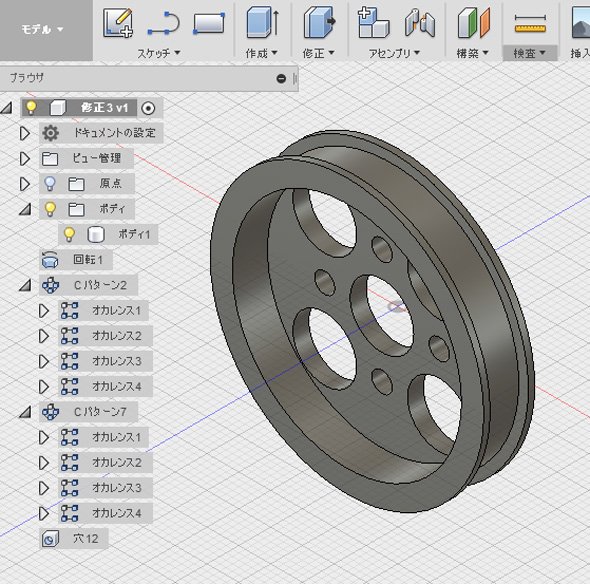Toggle the 原点 folder visibility lightbulb
Viewport: 590px width, 584px height.
tap(50, 184)
